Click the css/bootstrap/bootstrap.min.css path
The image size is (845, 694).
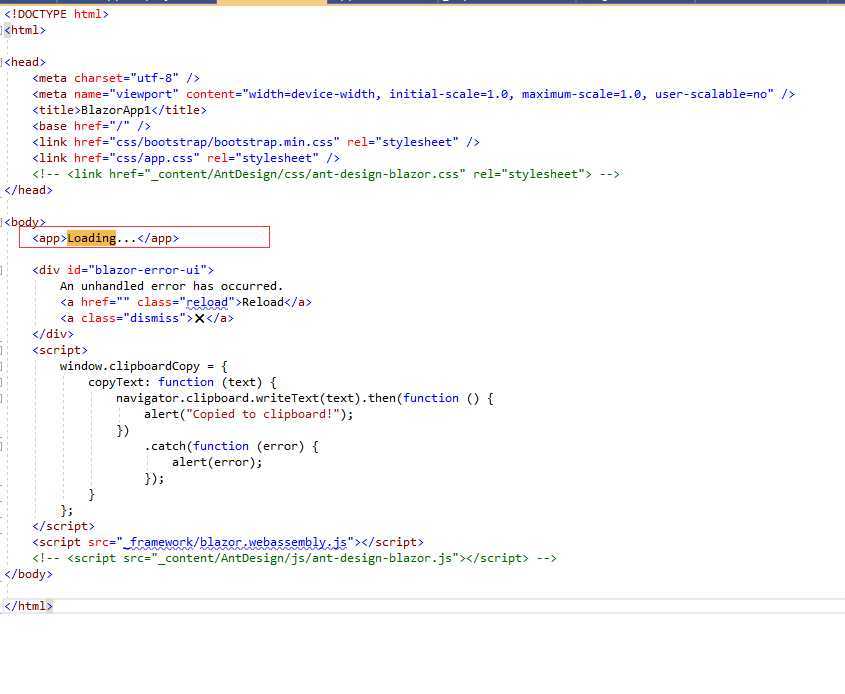[225, 142]
